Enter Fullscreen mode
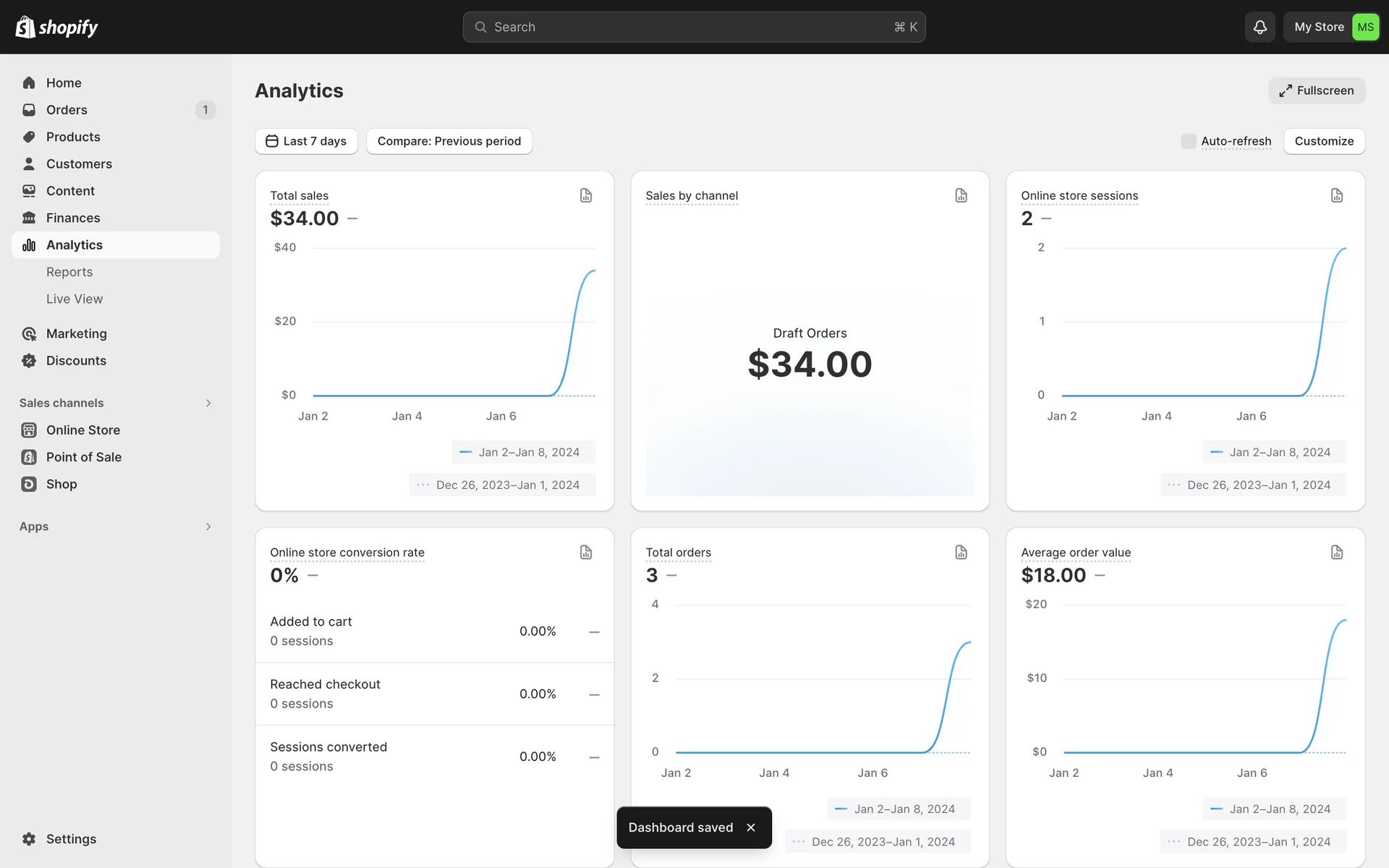This screenshot has width=1389, height=868. [x=1316, y=90]
